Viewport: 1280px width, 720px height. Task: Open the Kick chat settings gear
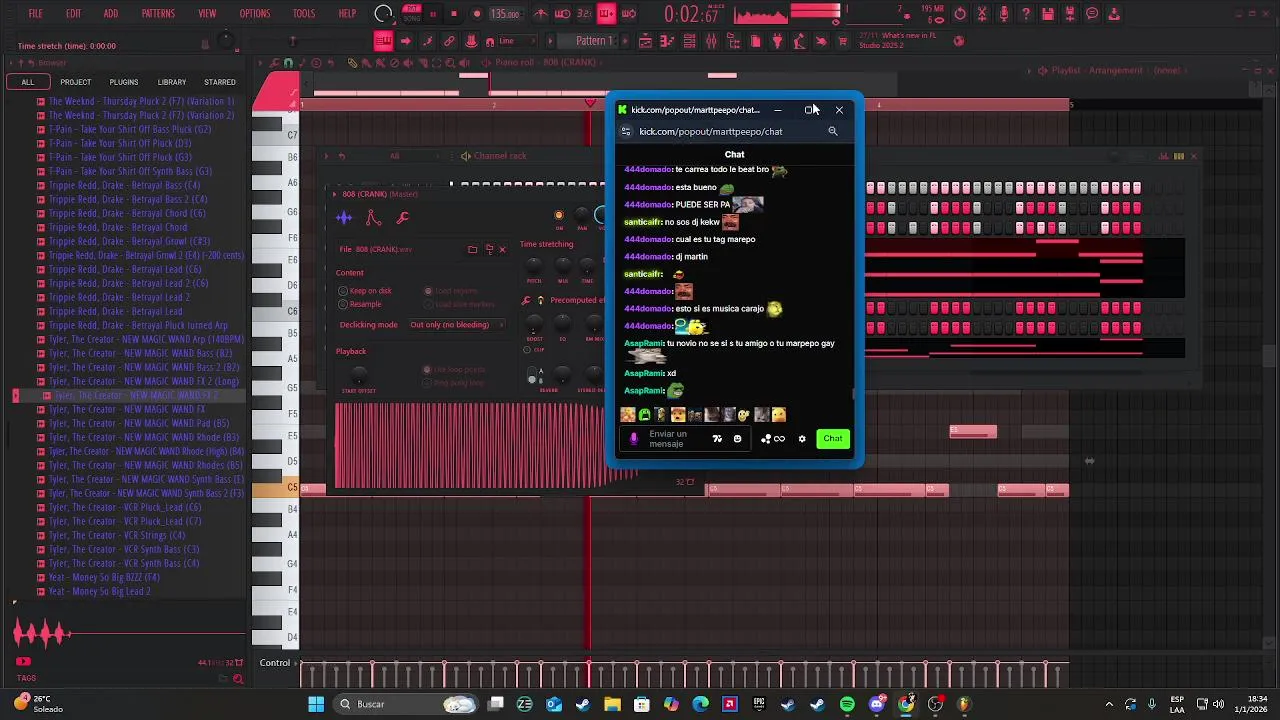[802, 439]
